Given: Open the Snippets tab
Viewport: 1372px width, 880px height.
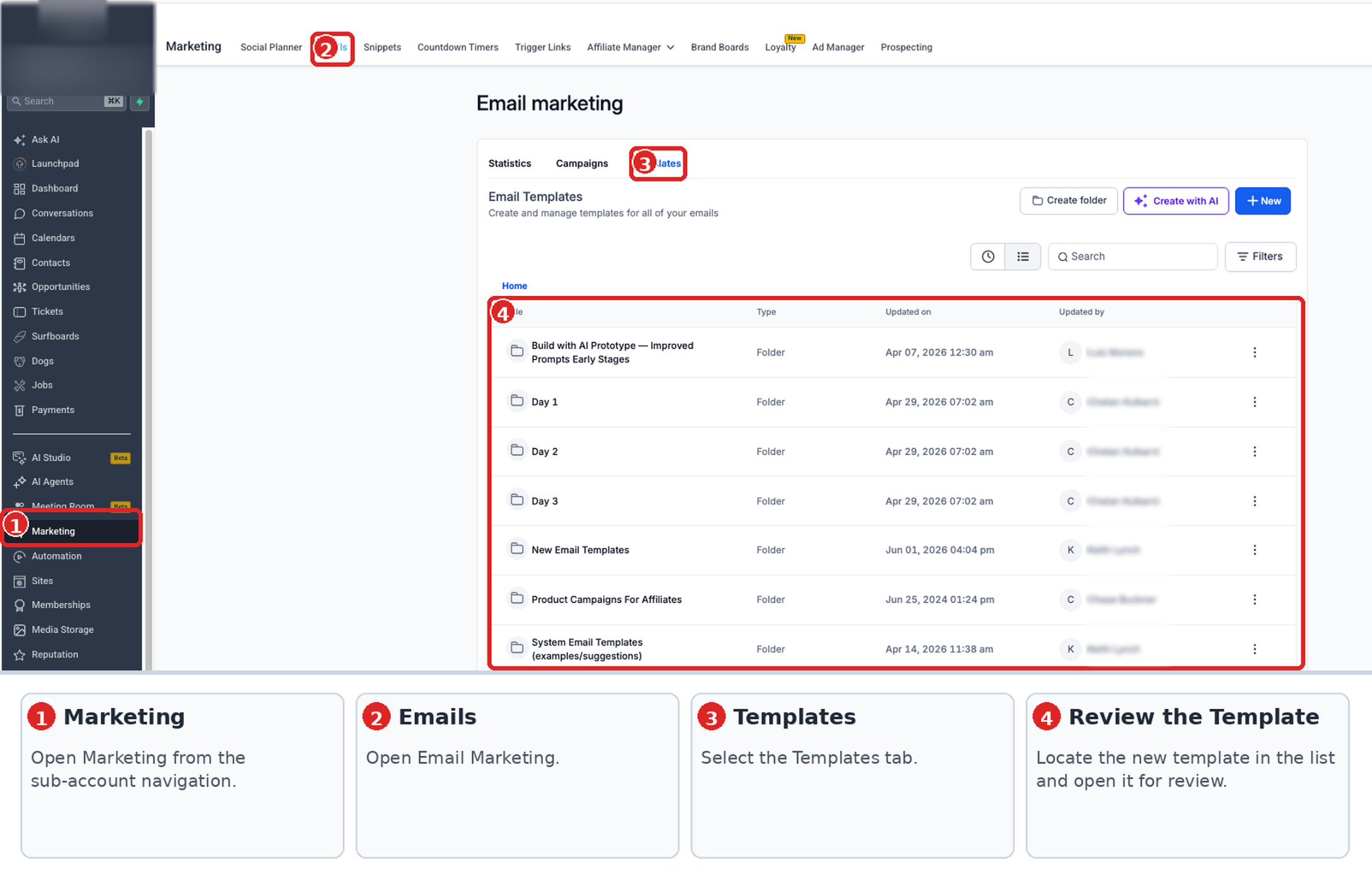Looking at the screenshot, I should (382, 47).
